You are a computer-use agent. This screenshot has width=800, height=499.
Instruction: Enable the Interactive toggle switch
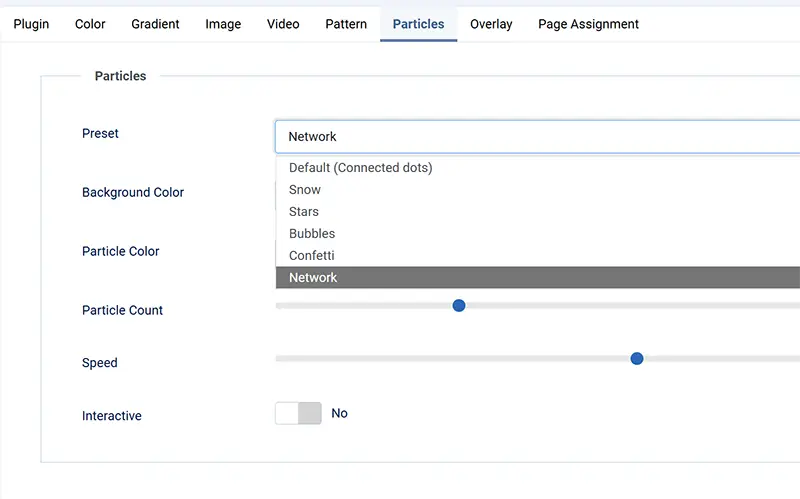click(x=298, y=413)
